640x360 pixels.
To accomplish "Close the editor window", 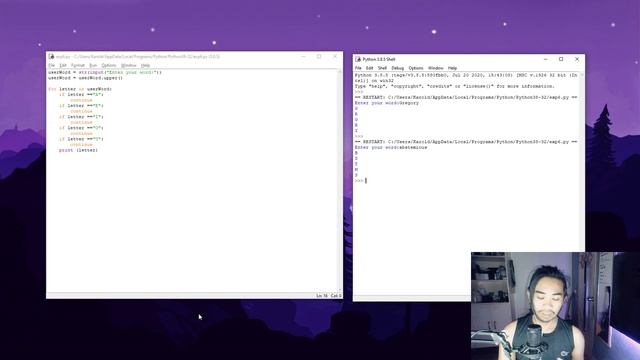I will tap(335, 56).
